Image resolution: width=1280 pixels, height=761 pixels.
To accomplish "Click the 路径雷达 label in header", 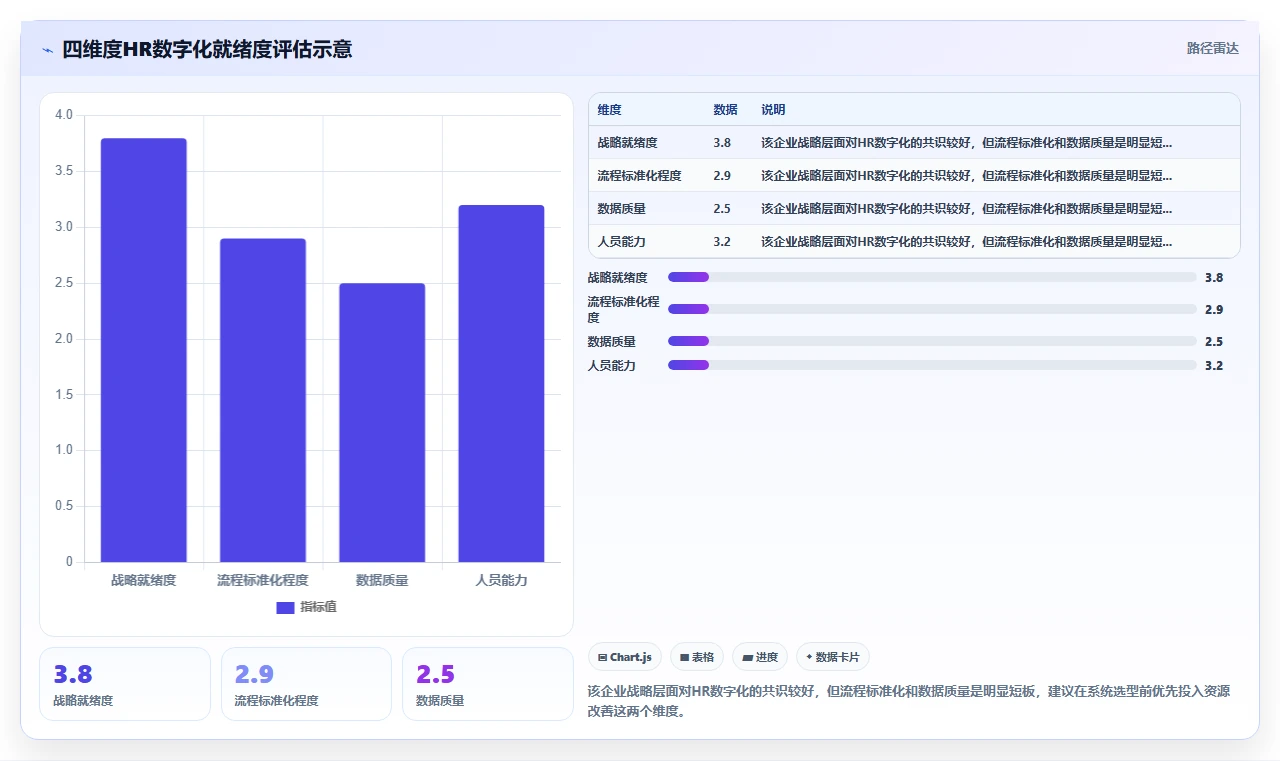I will [x=1212, y=48].
